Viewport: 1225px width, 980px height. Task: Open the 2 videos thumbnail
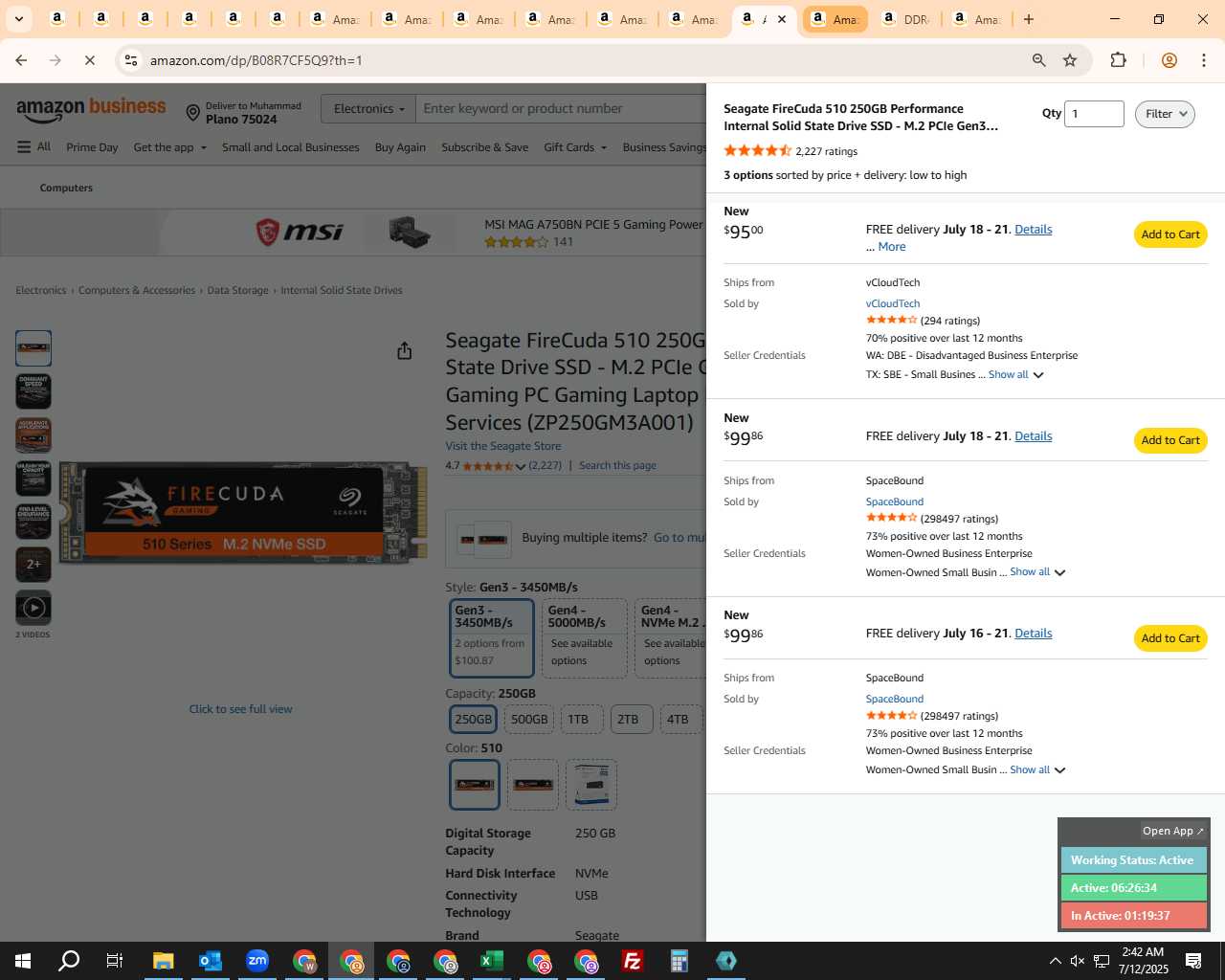pos(33,608)
